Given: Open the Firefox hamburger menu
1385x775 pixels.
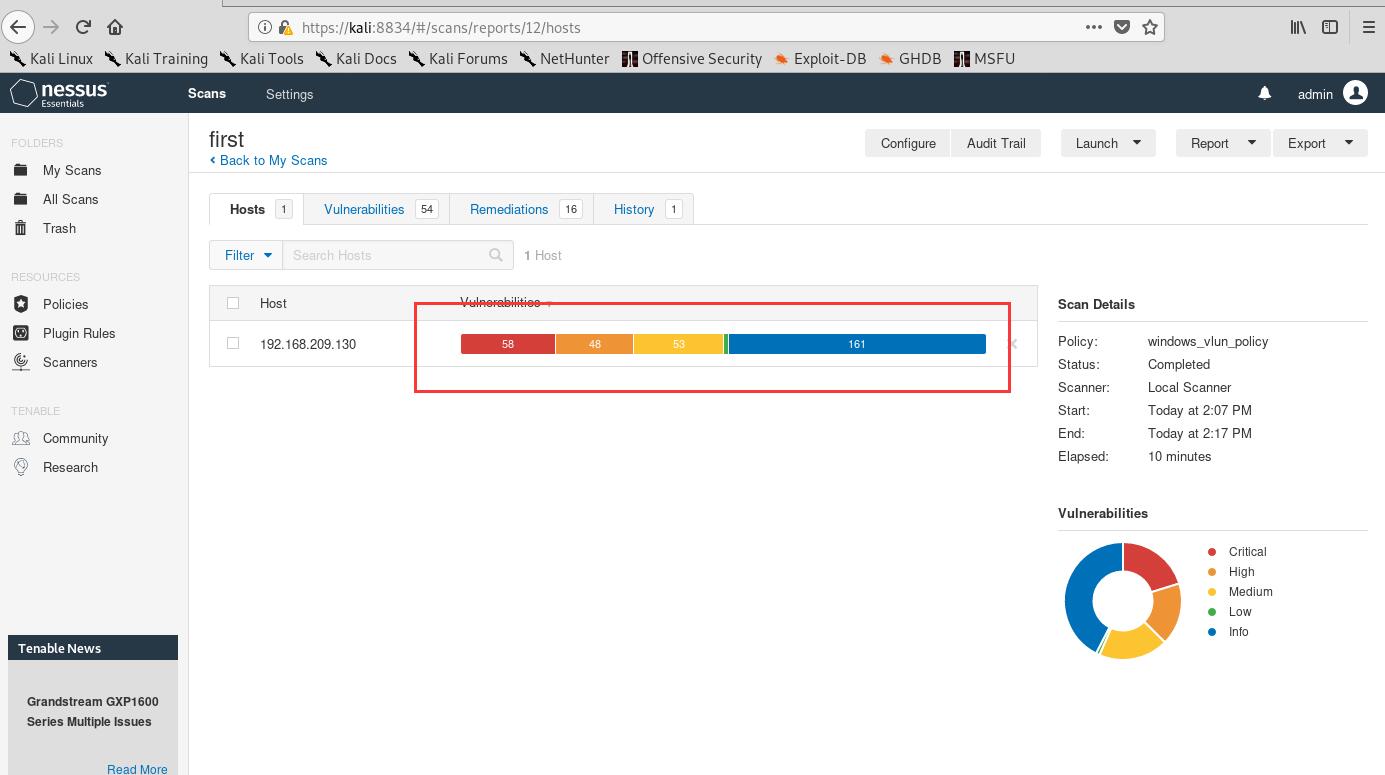Looking at the screenshot, I should pos(1368,27).
